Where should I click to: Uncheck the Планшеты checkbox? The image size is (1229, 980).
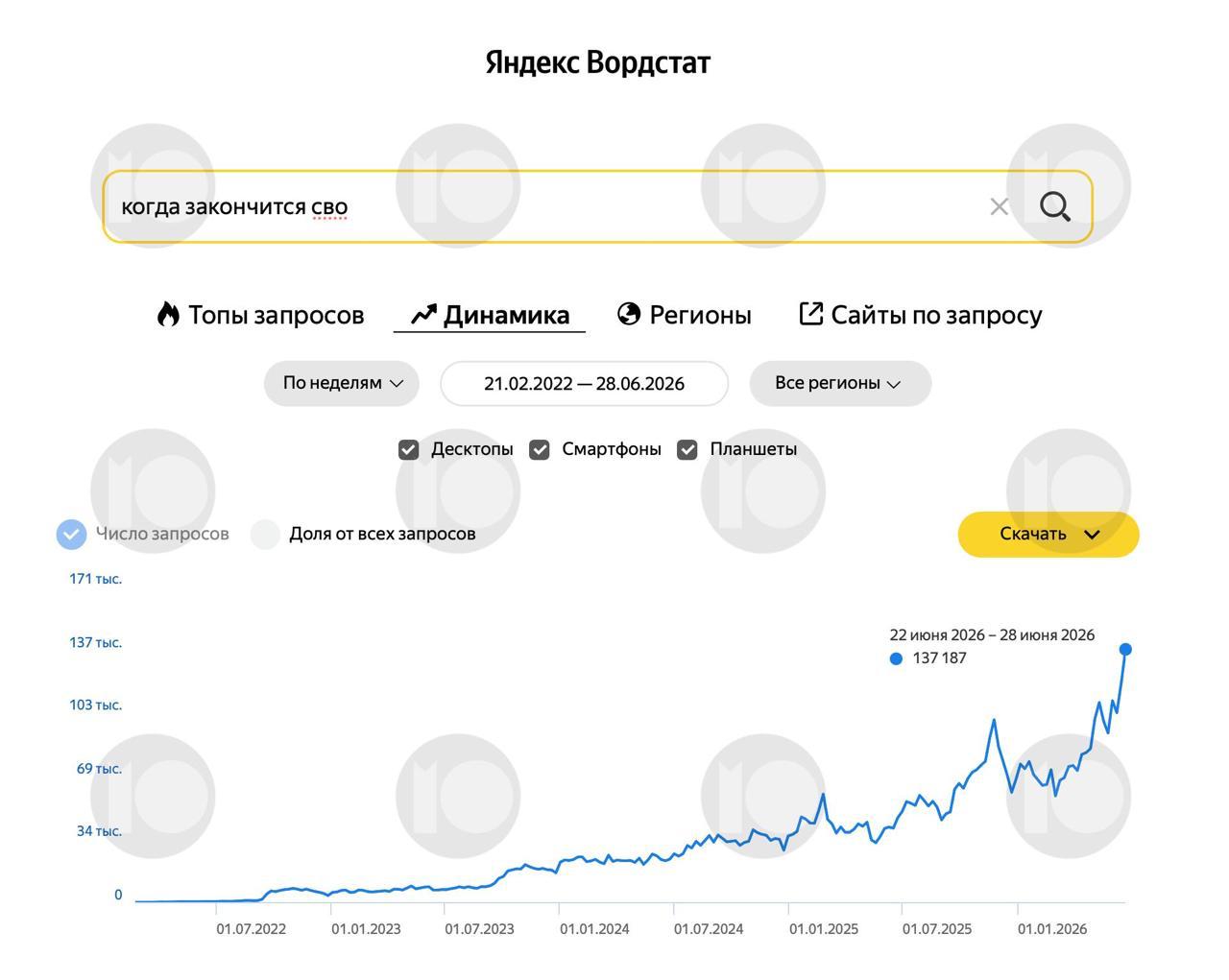(x=687, y=449)
